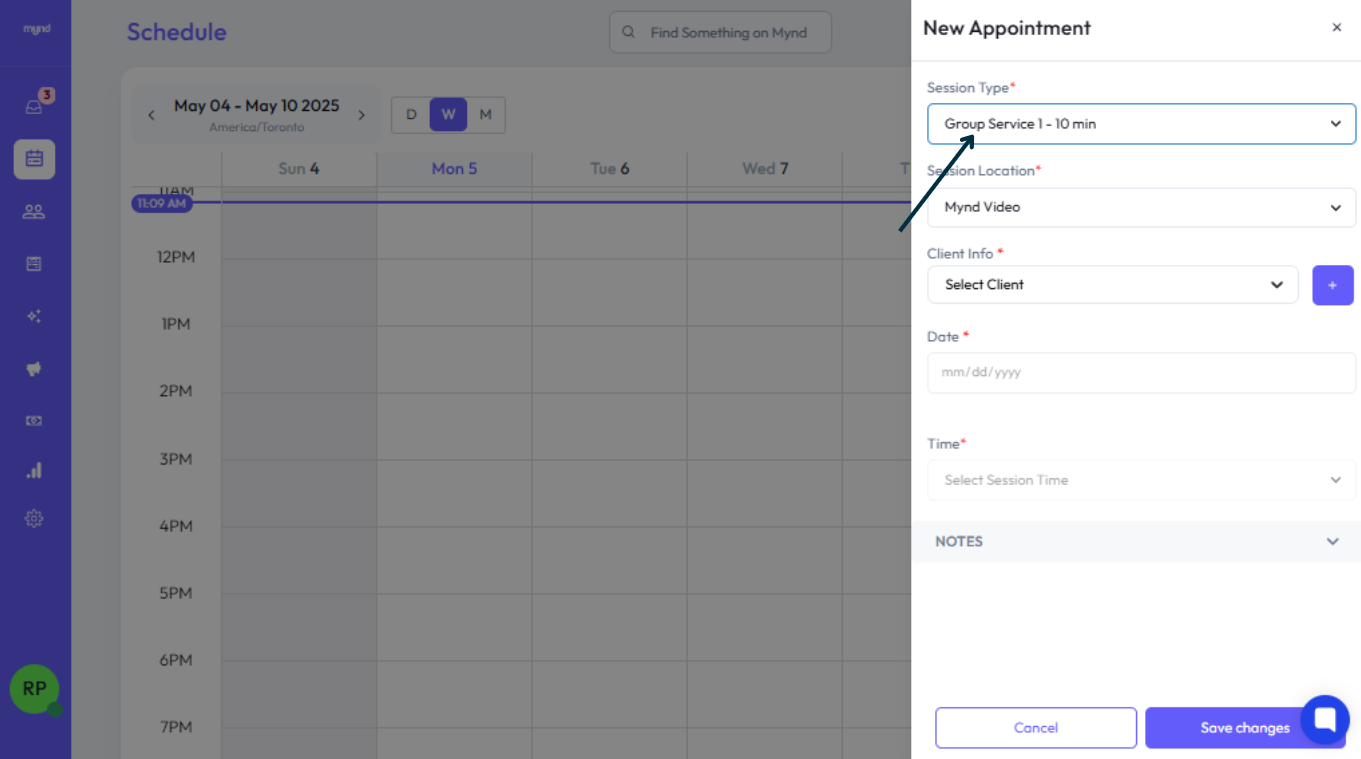This screenshot has height=759, width=1361.
Task: Switch calendar to Month view
Action: pos(486,115)
